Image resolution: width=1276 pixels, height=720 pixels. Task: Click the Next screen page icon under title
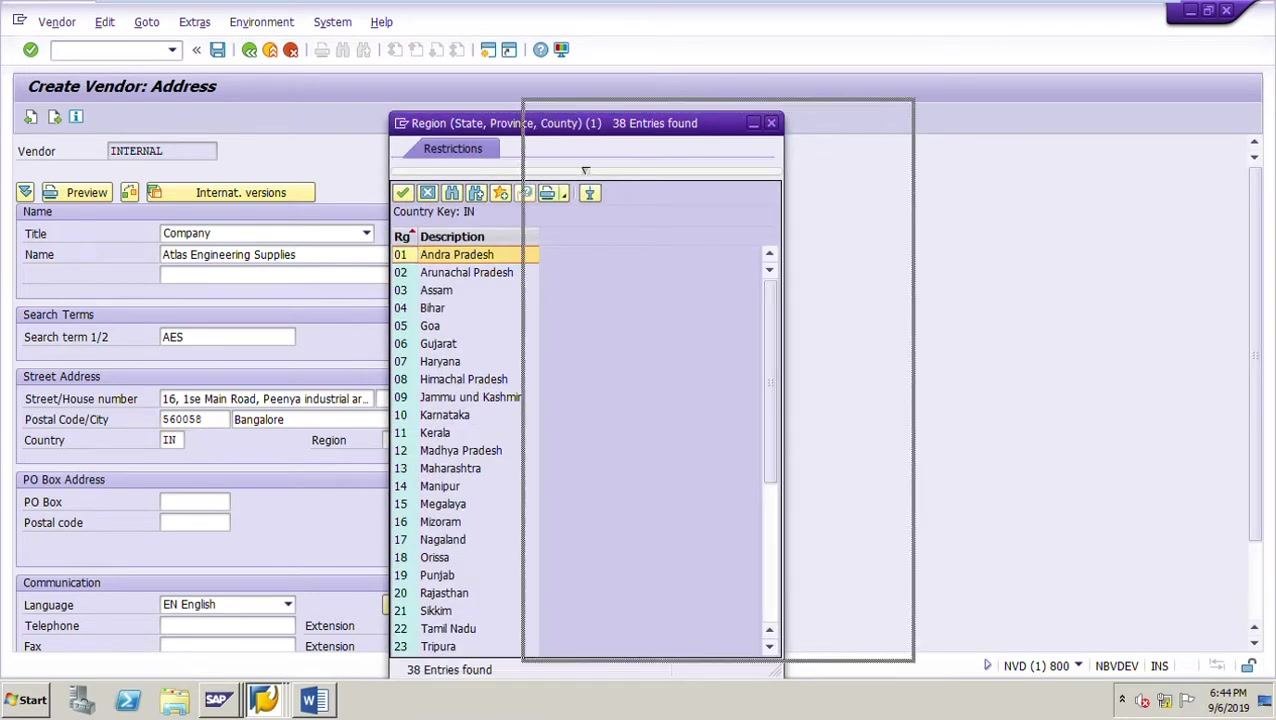54,117
